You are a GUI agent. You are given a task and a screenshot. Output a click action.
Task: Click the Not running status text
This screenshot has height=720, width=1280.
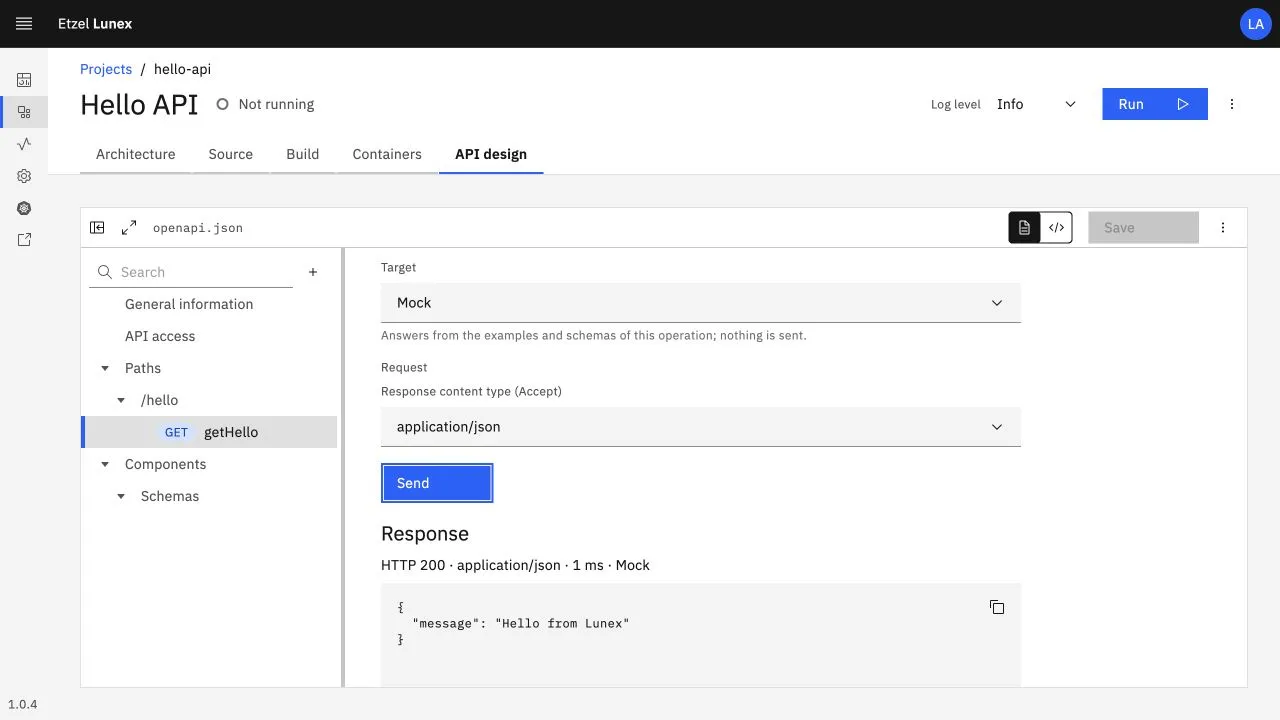[276, 104]
